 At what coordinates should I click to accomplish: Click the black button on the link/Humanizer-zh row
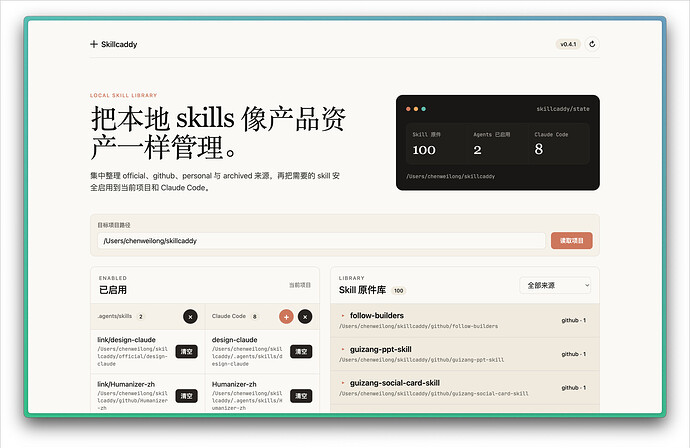(187, 396)
